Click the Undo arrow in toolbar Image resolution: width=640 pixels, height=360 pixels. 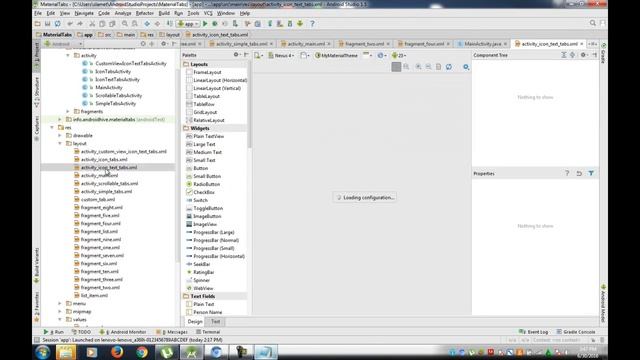point(70,24)
